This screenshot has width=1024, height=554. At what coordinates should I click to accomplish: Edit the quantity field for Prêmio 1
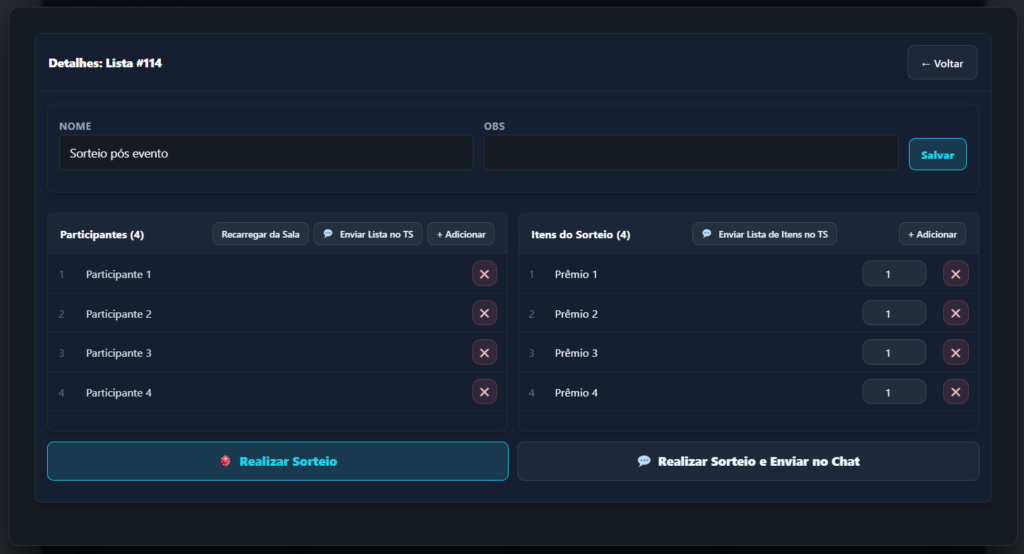(894, 274)
